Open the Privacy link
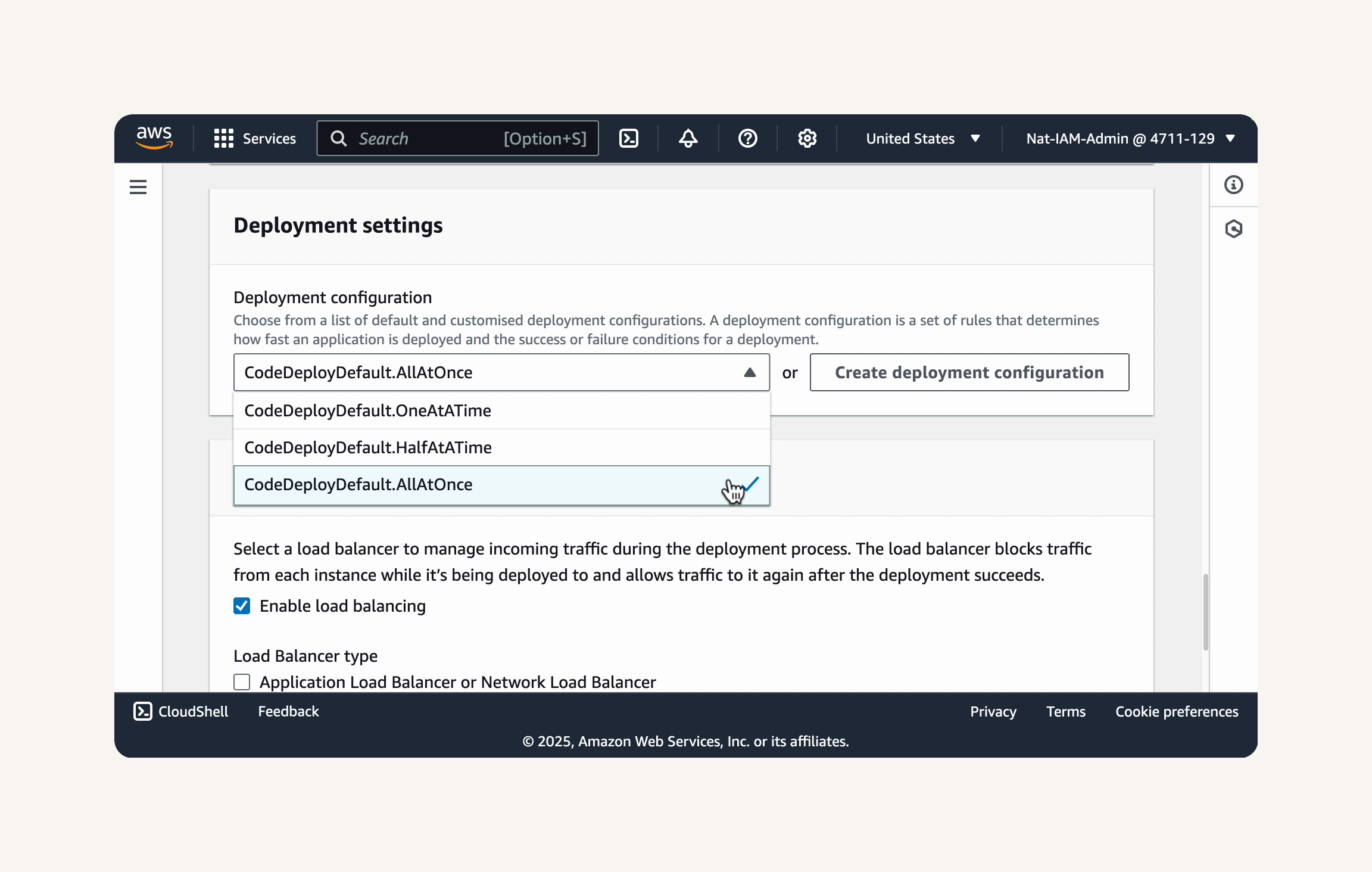Screen dimensions: 1372x872 coord(993,711)
